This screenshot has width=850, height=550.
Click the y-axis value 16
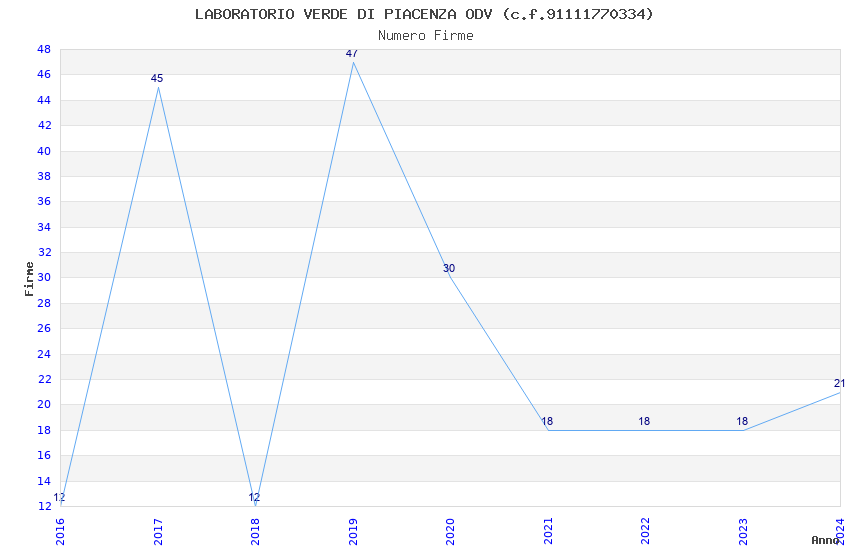(44, 455)
